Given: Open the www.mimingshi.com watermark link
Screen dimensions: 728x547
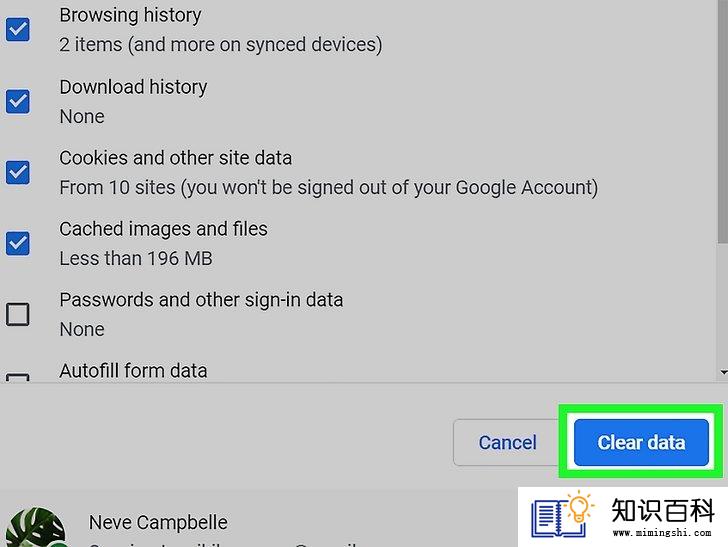Looking at the screenshot, I should [662, 533].
